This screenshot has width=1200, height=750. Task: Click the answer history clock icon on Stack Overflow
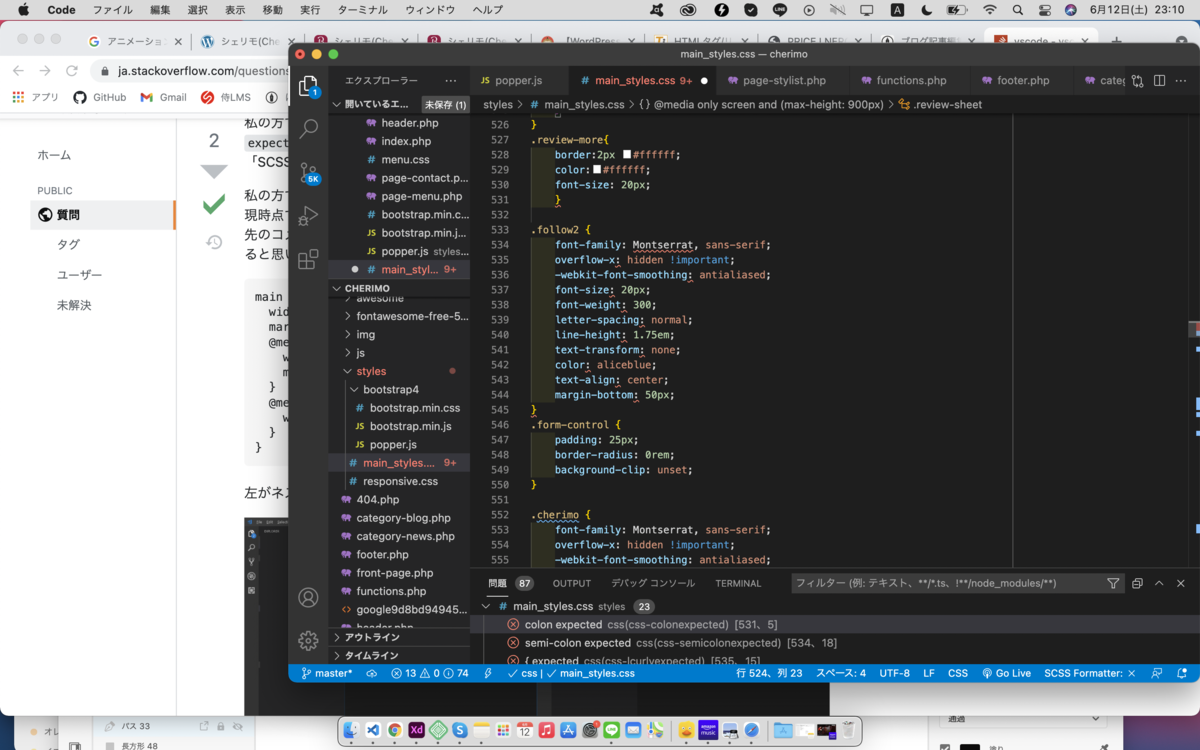click(214, 242)
